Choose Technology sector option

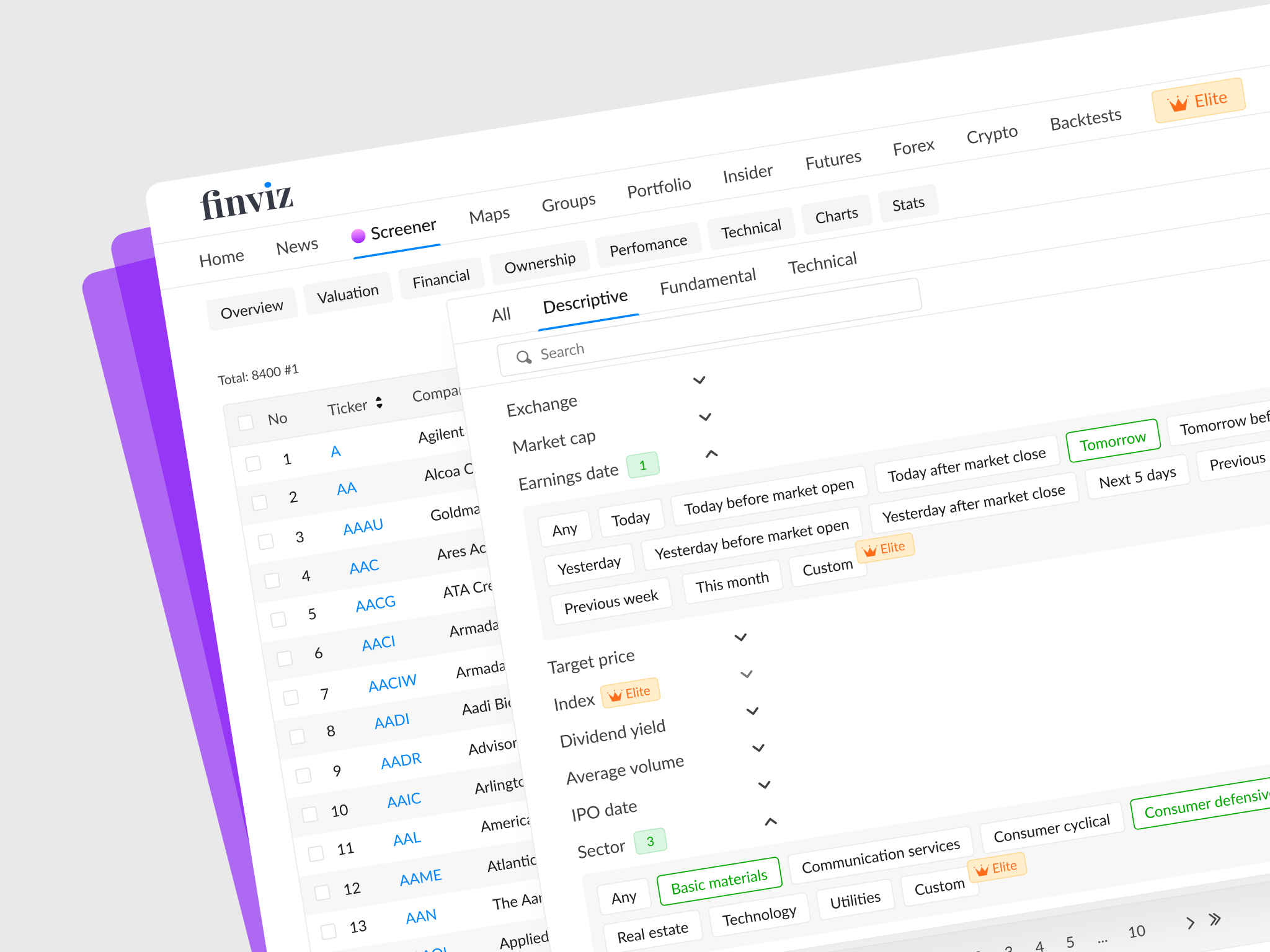(759, 915)
